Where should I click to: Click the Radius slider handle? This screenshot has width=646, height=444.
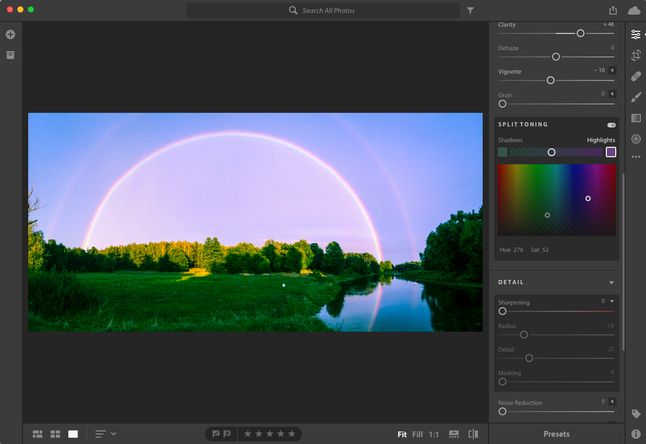(524, 335)
